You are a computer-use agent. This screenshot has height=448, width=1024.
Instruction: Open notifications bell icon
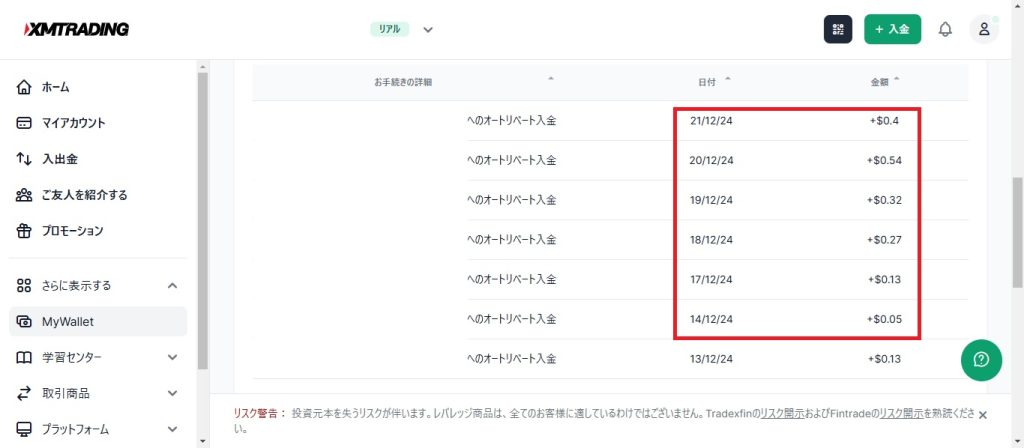944,29
